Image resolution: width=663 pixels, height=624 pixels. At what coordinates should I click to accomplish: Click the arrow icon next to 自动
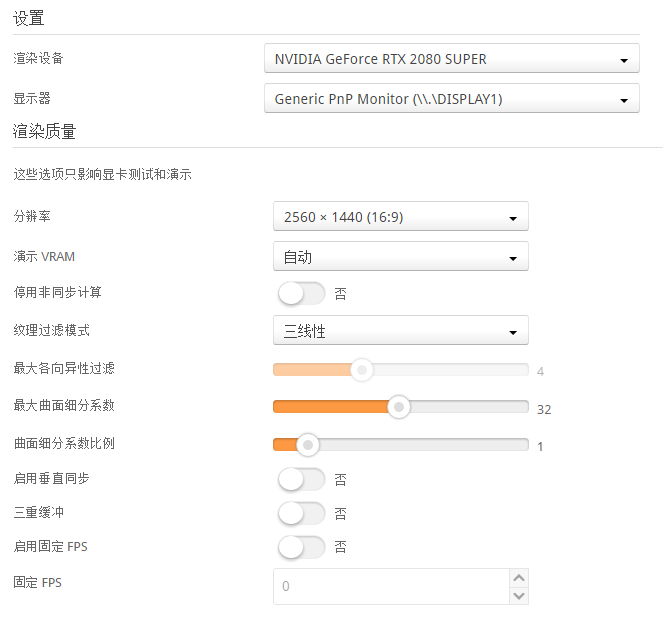click(x=512, y=258)
